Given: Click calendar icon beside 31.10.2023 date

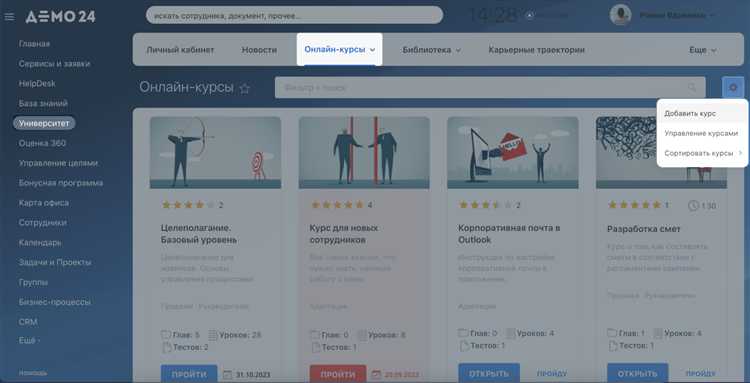Looking at the screenshot, I should pos(228,374).
